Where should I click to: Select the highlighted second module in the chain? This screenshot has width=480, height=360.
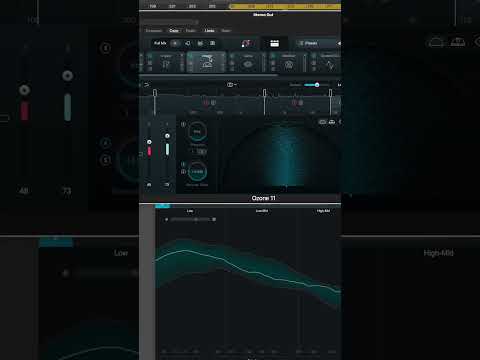click(206, 62)
